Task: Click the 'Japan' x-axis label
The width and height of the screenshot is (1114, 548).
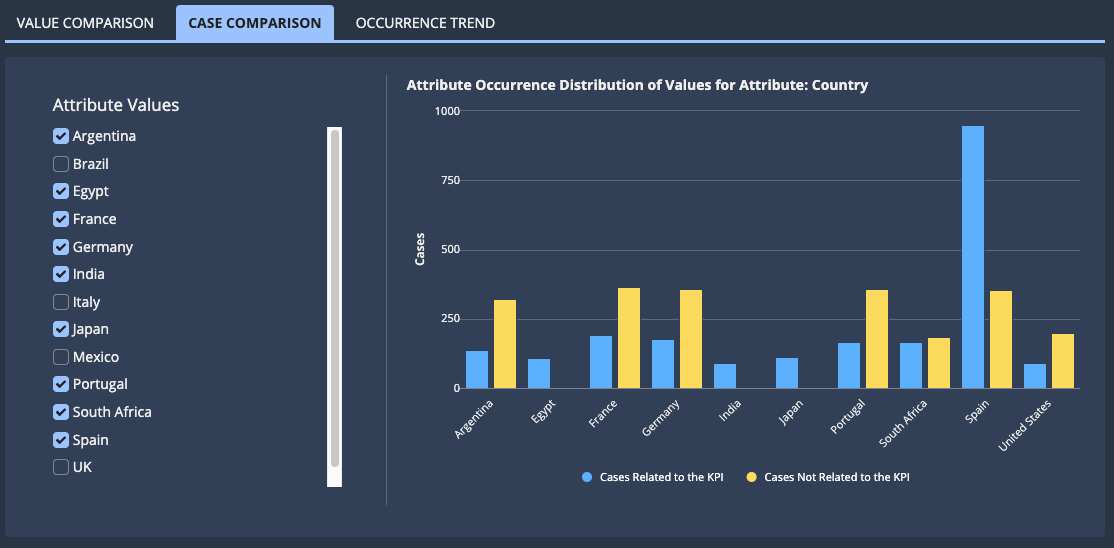Action: point(793,412)
